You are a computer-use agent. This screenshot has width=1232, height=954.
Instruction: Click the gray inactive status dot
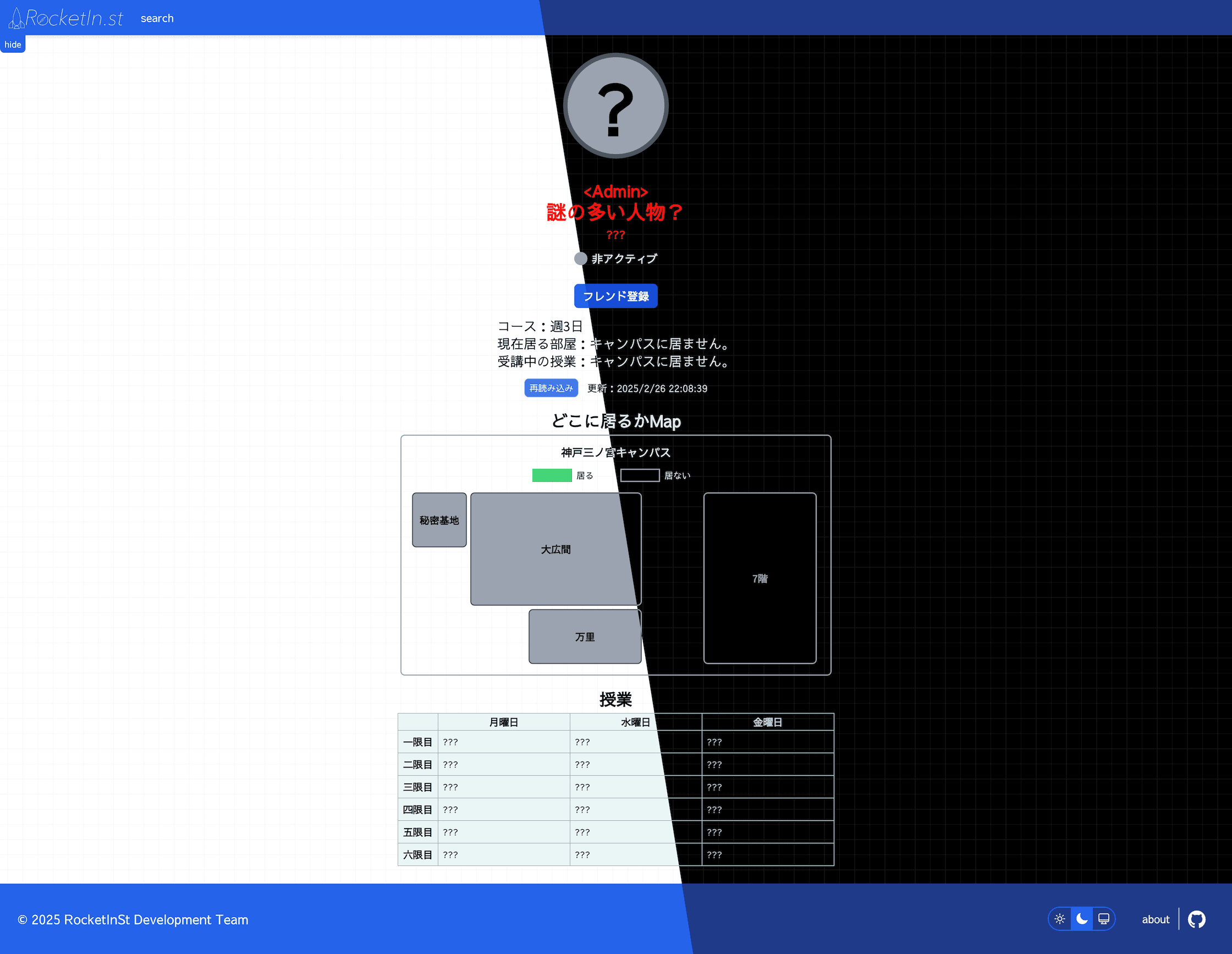coord(580,259)
